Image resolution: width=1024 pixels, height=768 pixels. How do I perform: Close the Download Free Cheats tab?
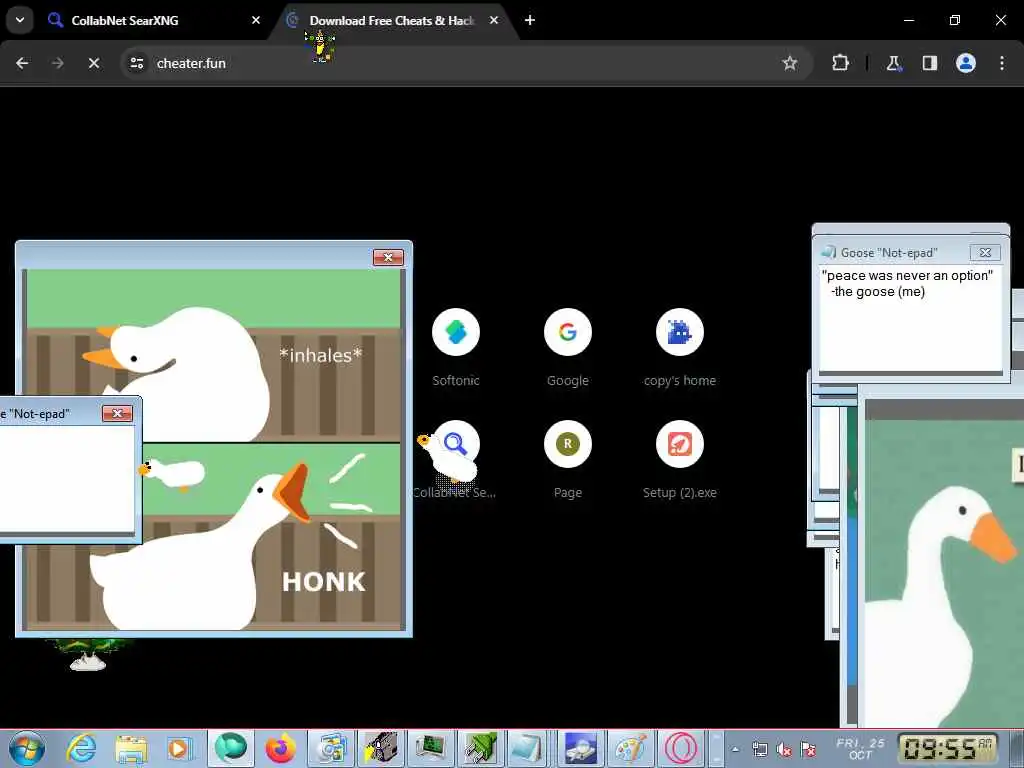click(494, 20)
